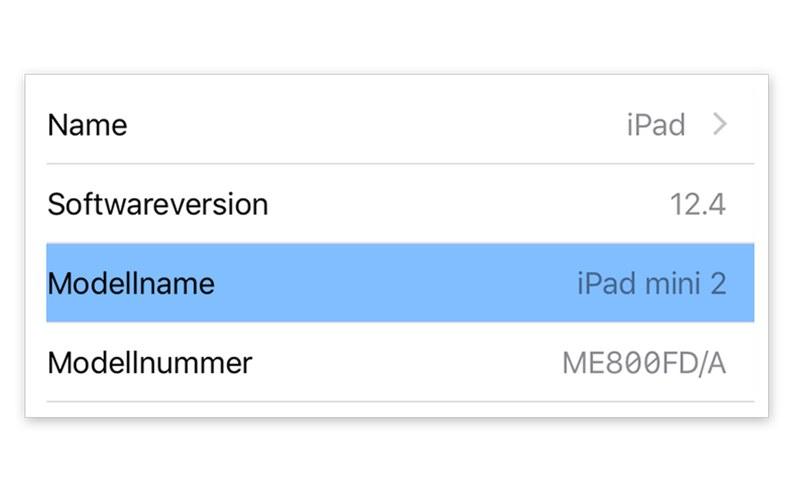Click the divider line below the Name row
The width and height of the screenshot is (796, 497).
pos(400,164)
